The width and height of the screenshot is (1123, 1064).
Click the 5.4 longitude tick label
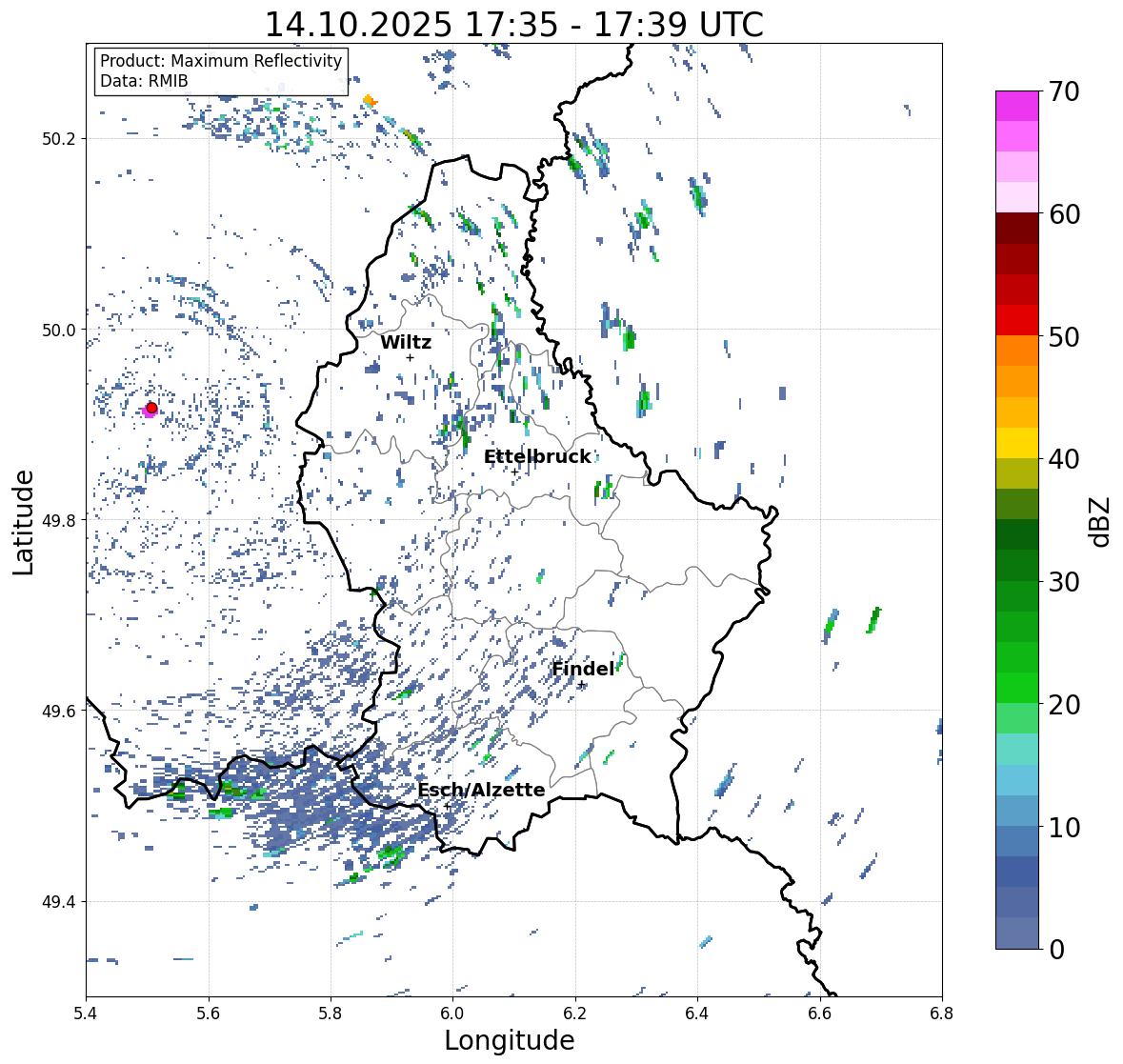(x=86, y=1013)
